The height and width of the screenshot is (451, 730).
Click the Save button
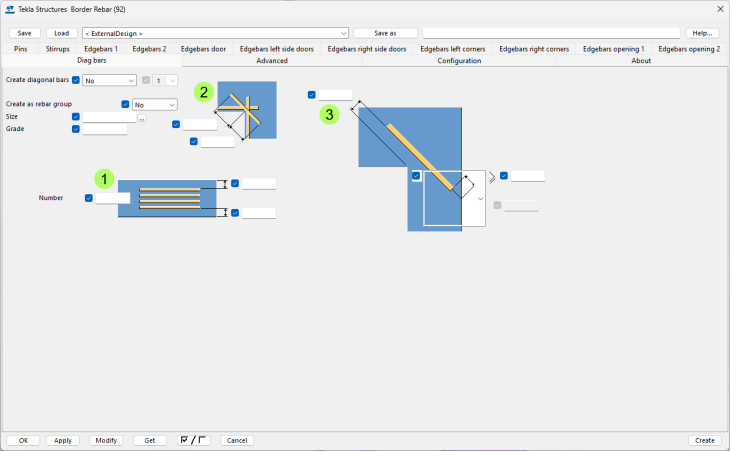[x=25, y=33]
